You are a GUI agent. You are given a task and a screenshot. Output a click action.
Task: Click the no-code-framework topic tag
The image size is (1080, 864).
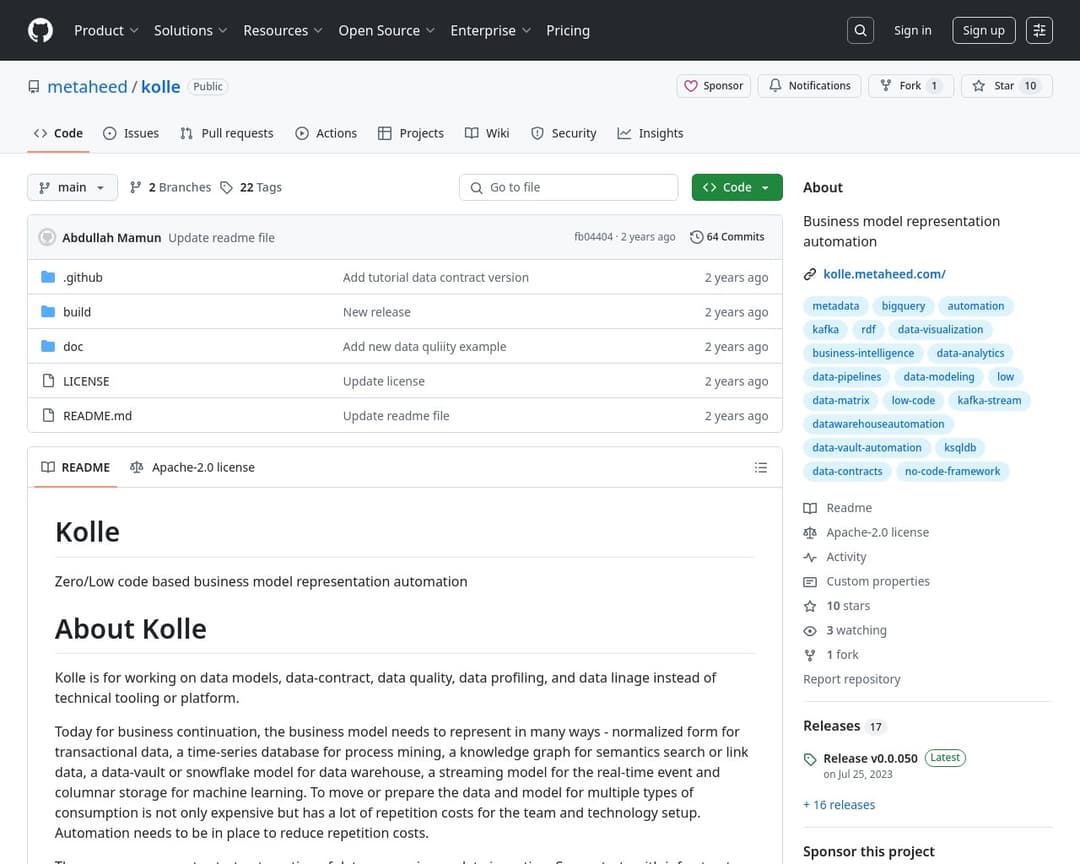click(952, 471)
